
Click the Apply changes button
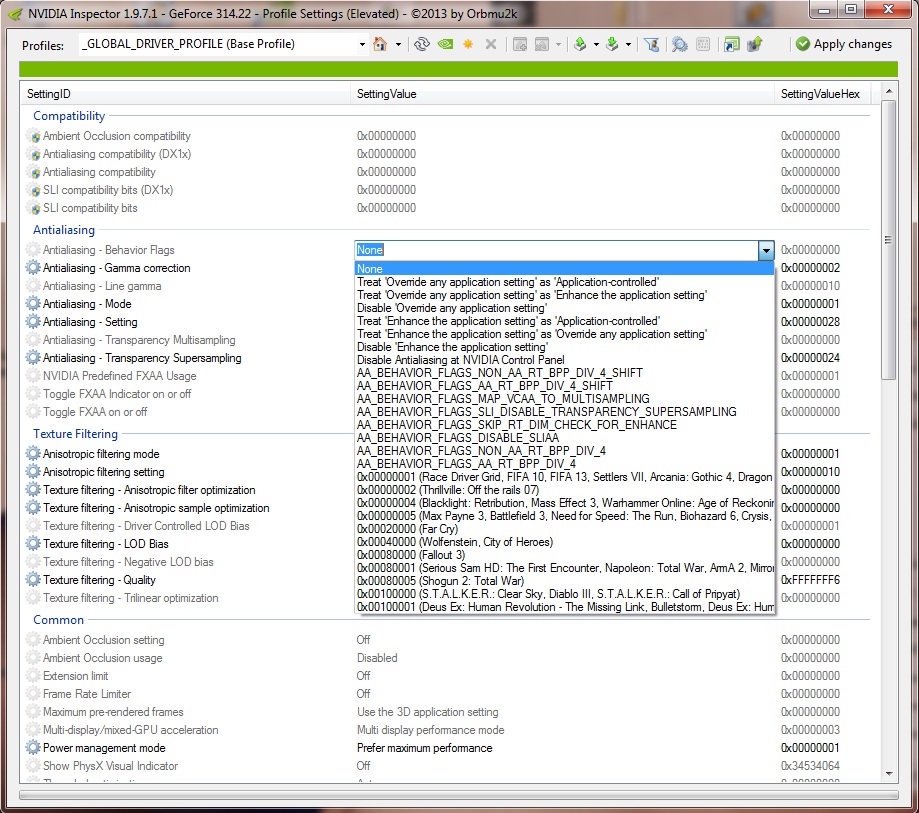click(x=843, y=44)
